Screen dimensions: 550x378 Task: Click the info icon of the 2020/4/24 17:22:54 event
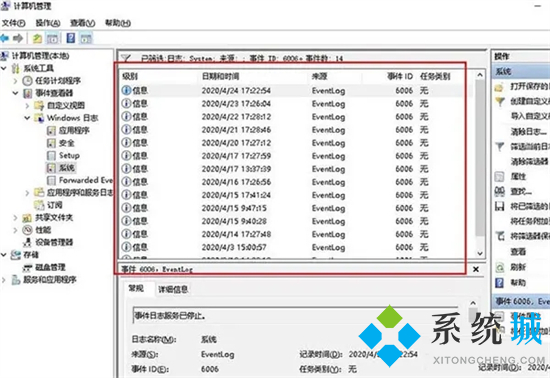(x=126, y=90)
